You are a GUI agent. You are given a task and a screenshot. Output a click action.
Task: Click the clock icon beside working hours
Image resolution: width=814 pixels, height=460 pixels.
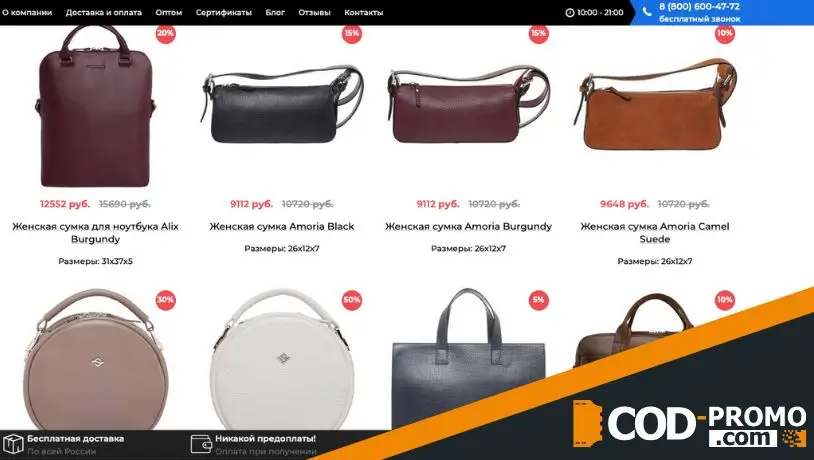pyautogui.click(x=569, y=12)
